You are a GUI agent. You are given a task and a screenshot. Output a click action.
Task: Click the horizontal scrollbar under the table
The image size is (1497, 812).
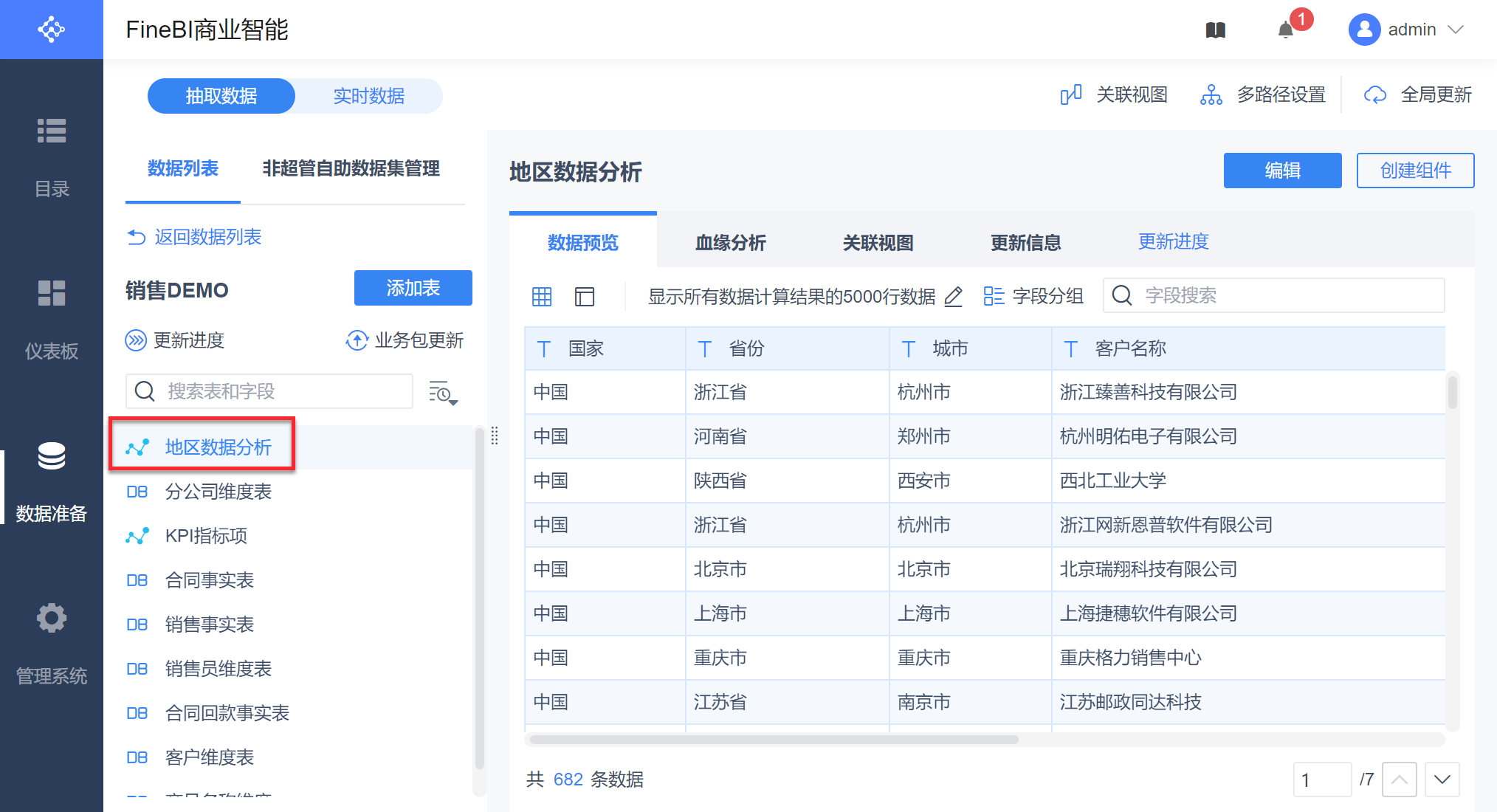pos(774,740)
